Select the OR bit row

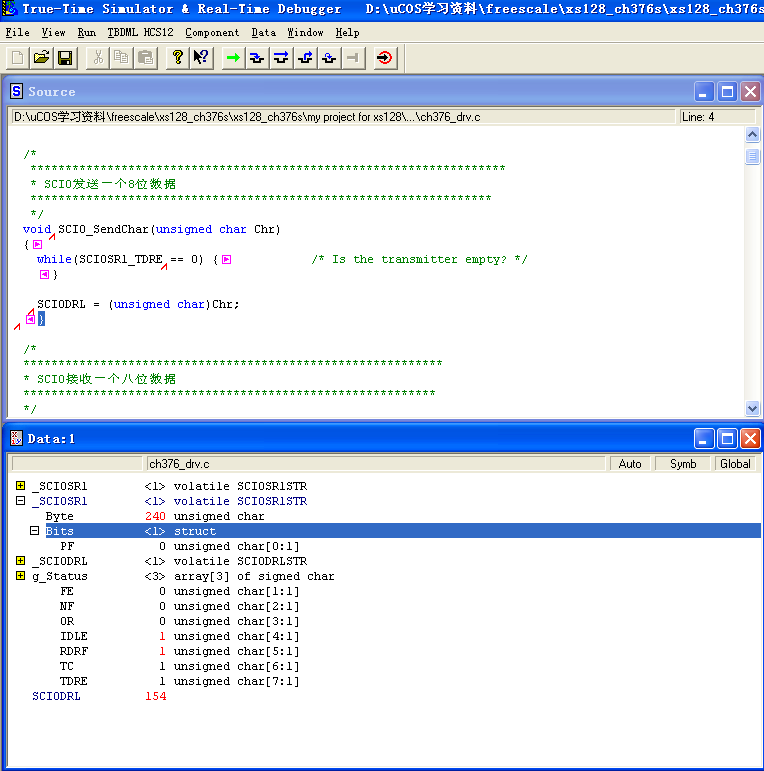pos(386,621)
